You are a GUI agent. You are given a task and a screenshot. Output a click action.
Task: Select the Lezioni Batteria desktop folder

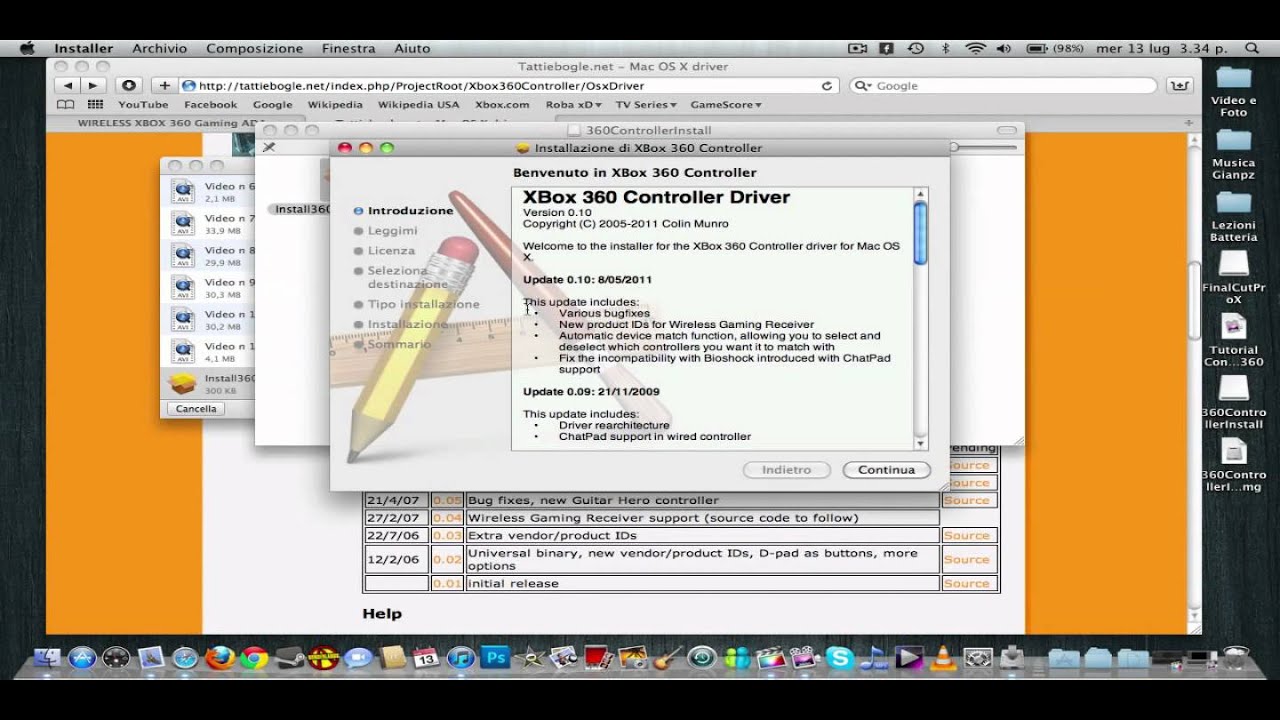pyautogui.click(x=1233, y=217)
